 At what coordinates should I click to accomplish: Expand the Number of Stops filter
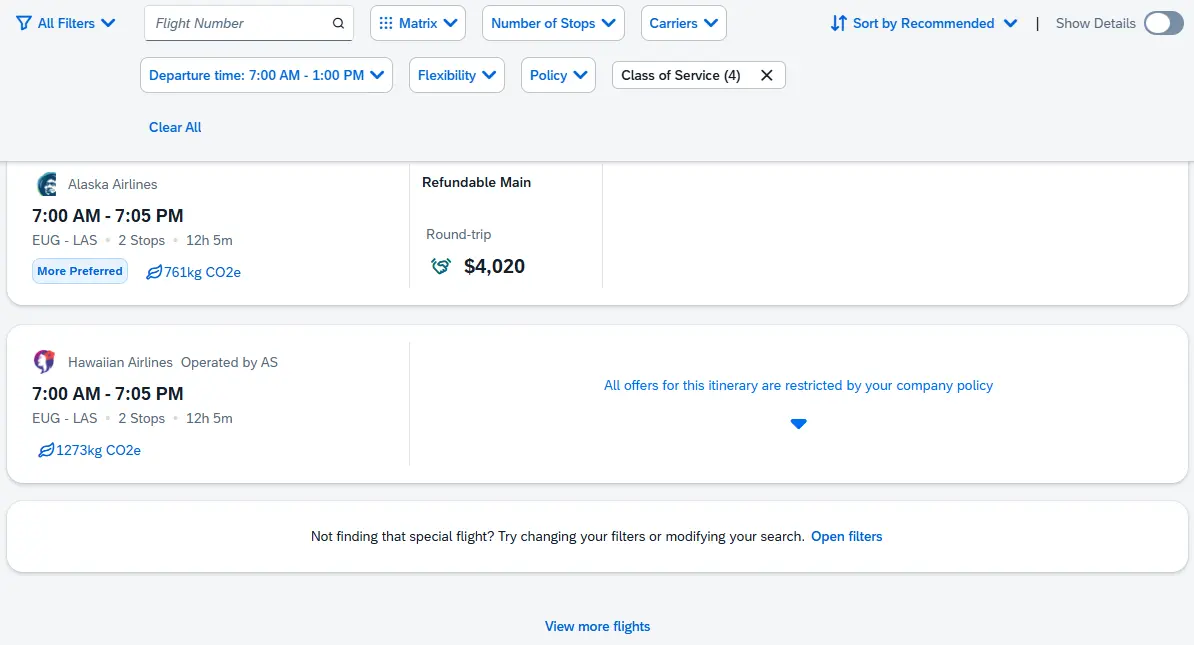click(x=554, y=23)
